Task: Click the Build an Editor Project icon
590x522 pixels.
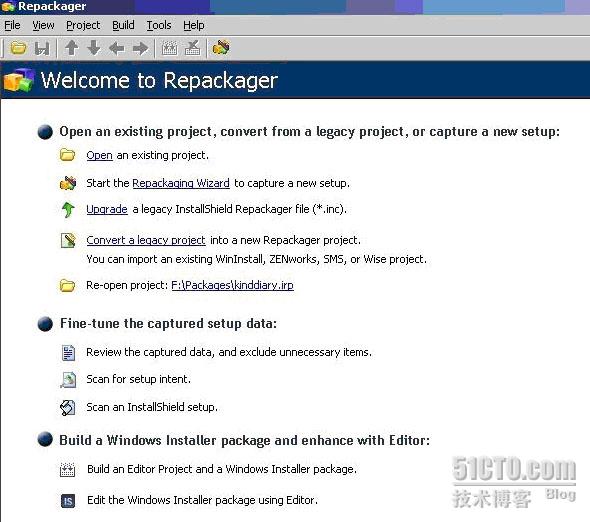Action: pyautogui.click(x=68, y=470)
